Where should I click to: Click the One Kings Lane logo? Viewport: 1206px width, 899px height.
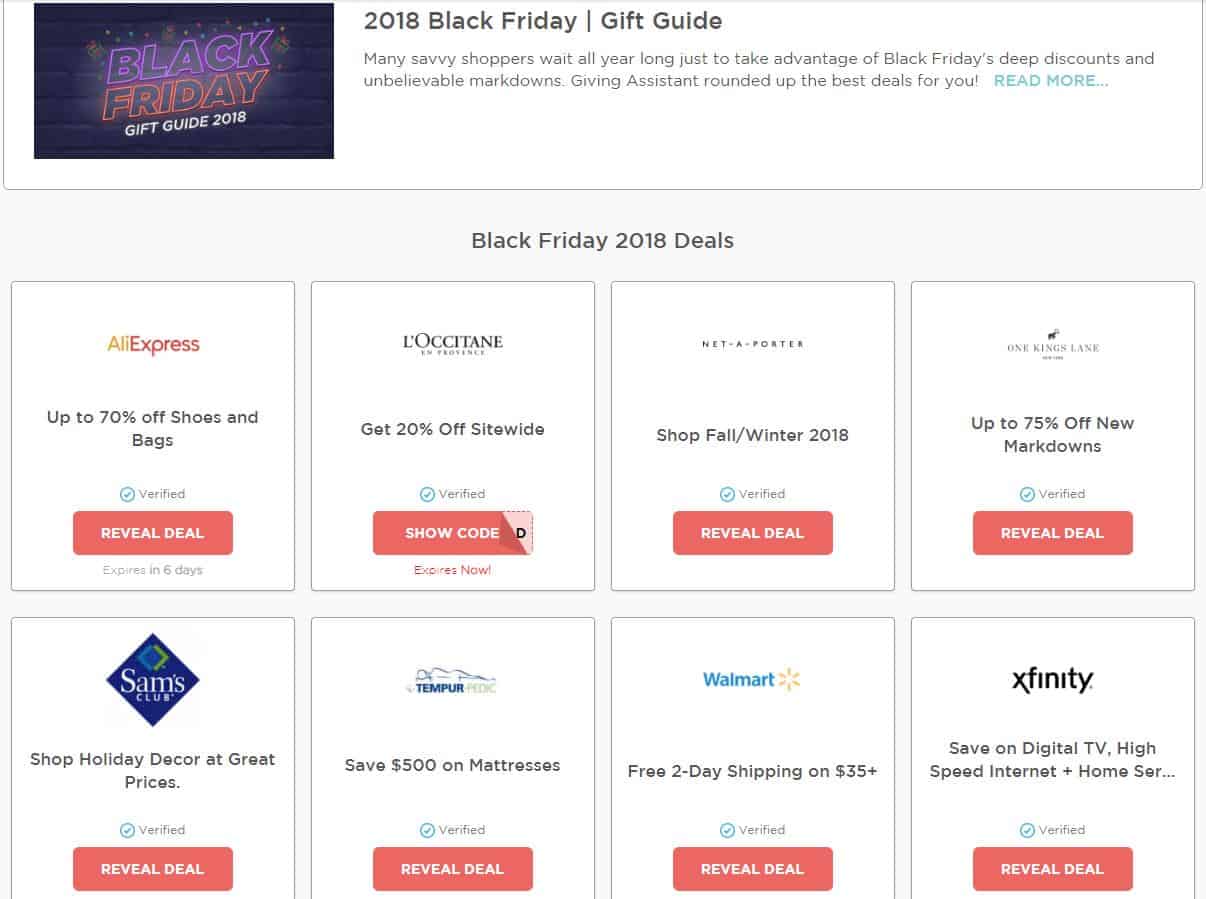1052,345
